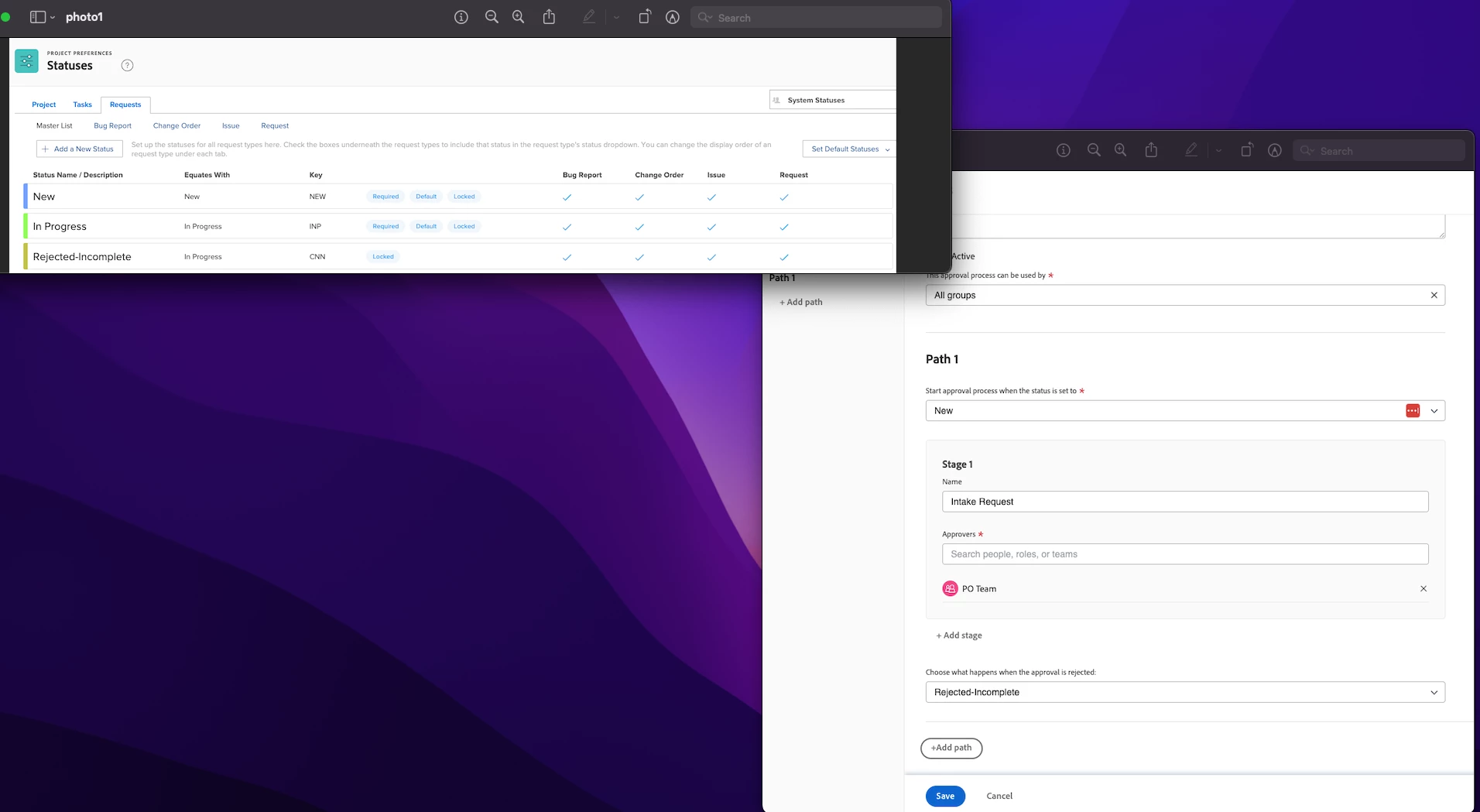Expand highlight options chevron in the back Preview window
Image resolution: width=1480 pixels, height=812 pixels.
(x=1218, y=150)
